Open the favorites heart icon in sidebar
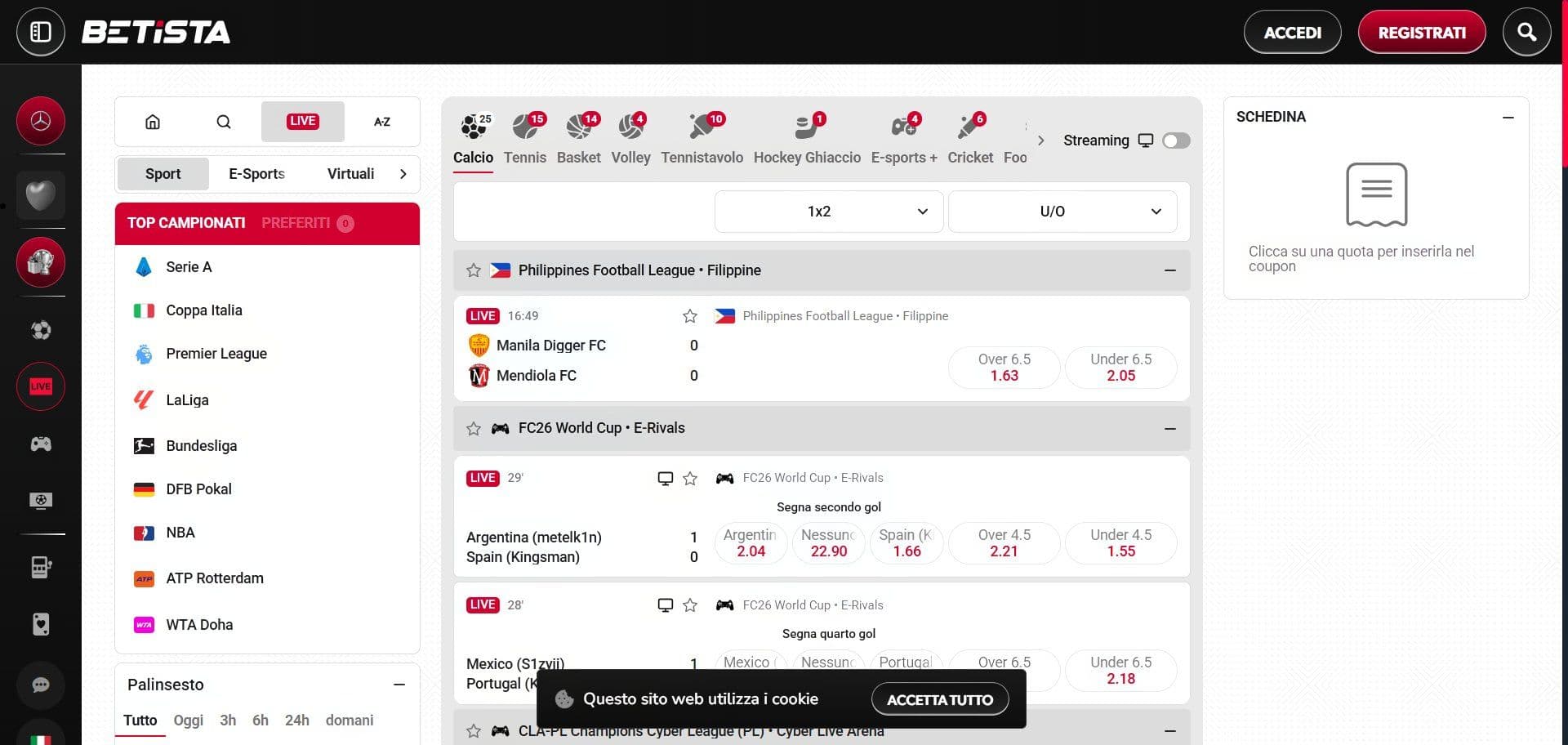Viewport: 1568px width, 745px height. point(40,195)
